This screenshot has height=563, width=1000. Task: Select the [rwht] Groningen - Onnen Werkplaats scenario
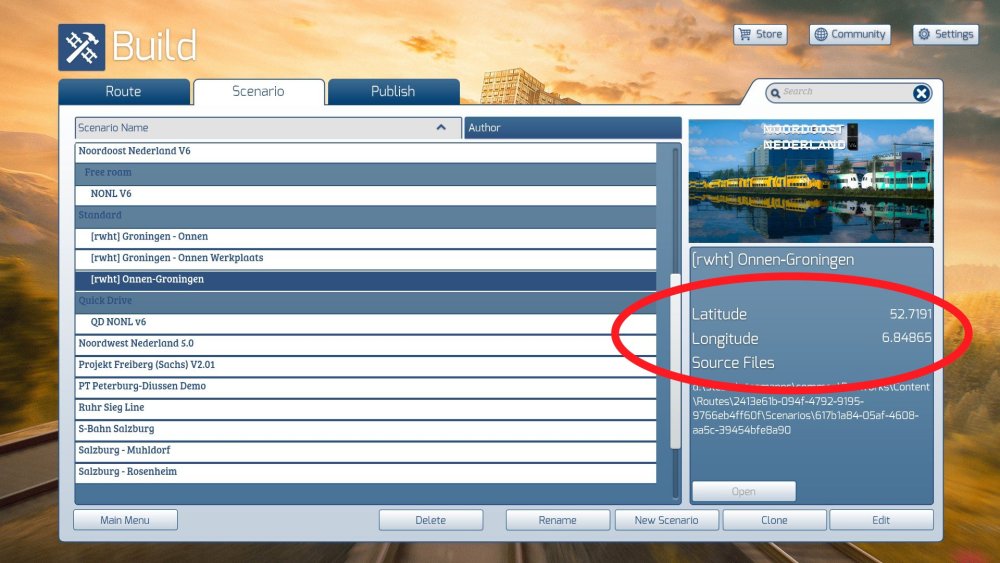tap(176, 258)
